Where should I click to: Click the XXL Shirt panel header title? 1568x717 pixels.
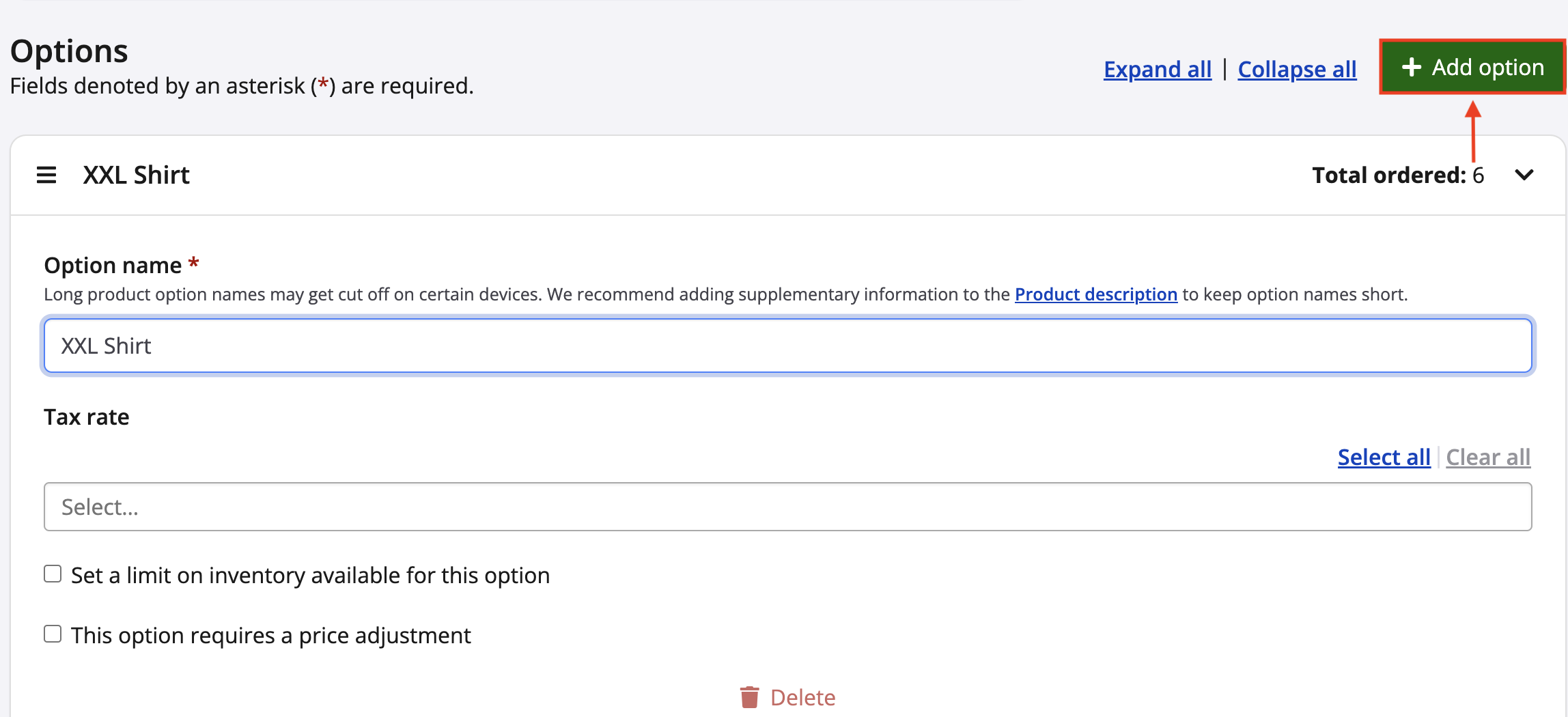tap(137, 175)
